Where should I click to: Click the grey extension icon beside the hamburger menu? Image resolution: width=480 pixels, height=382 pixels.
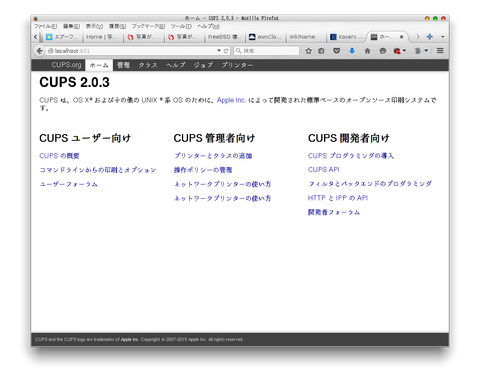[x=418, y=51]
